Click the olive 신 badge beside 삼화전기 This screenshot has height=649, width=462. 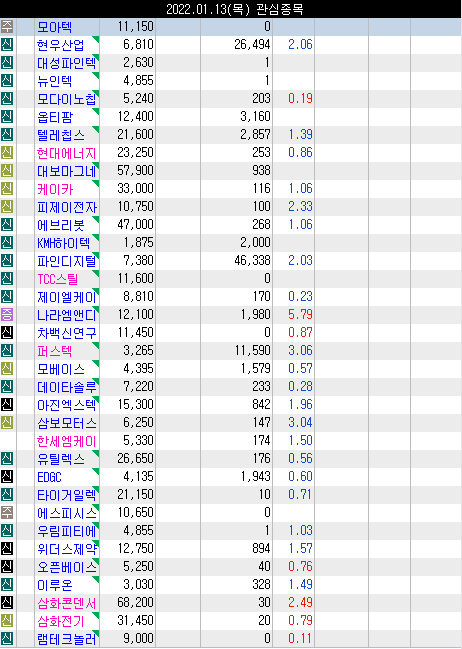click(7, 620)
